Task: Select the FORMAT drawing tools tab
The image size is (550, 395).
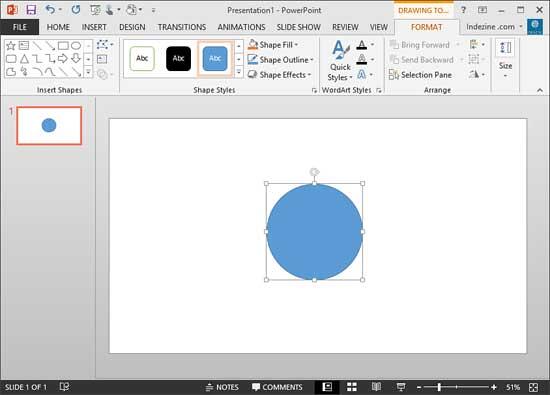Action: (427, 27)
